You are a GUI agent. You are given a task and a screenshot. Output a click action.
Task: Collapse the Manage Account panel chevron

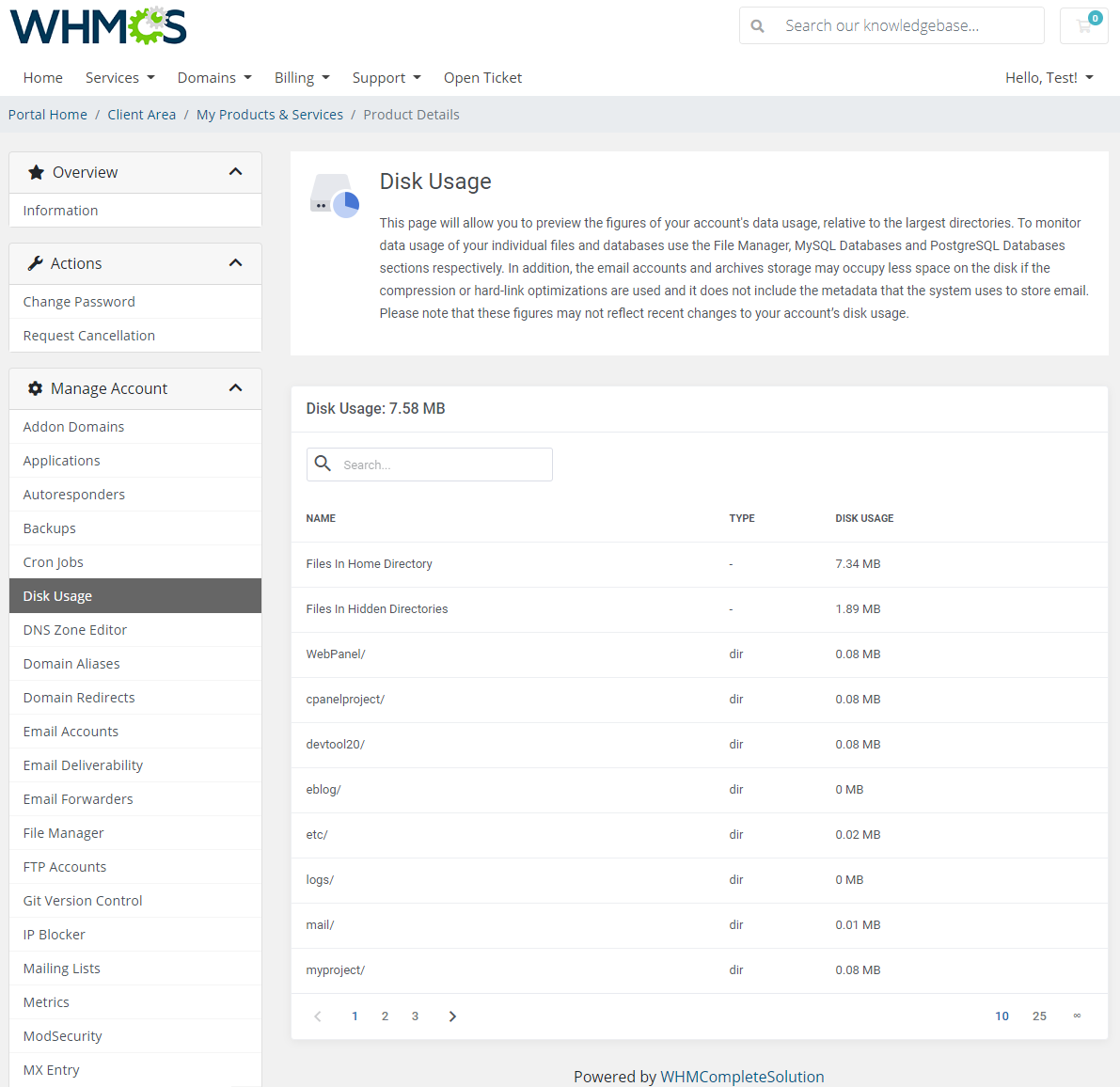click(x=236, y=387)
